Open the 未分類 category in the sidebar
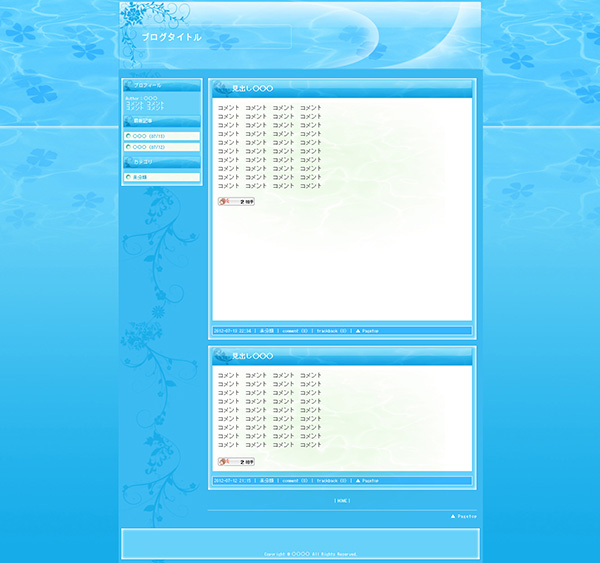600x563 pixels. (140, 177)
